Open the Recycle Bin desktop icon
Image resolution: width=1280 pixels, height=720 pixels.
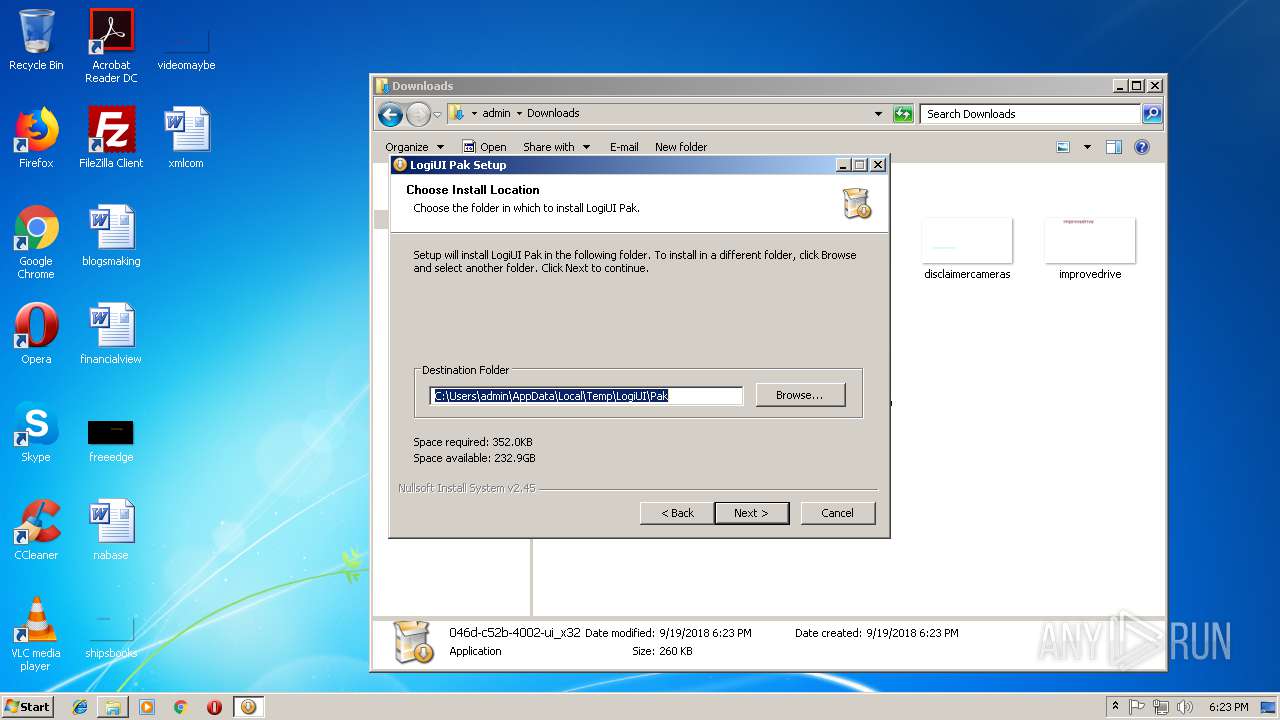point(36,40)
